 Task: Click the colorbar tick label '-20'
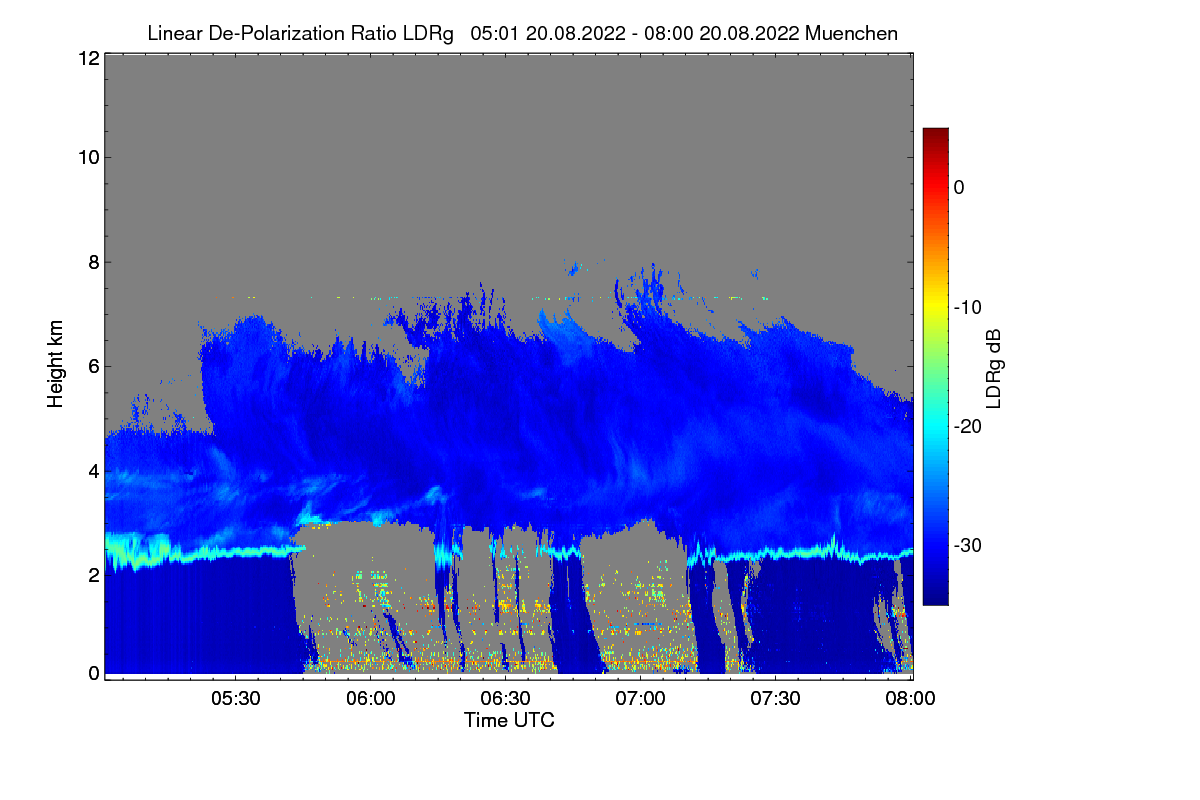[968, 426]
